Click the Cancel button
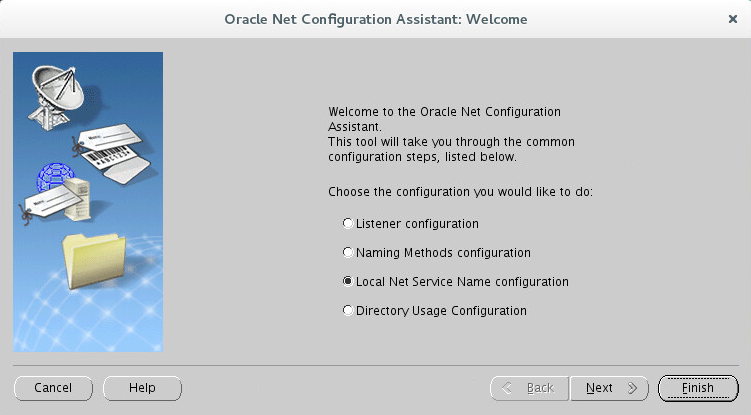This screenshot has height=415, width=751. click(53, 388)
